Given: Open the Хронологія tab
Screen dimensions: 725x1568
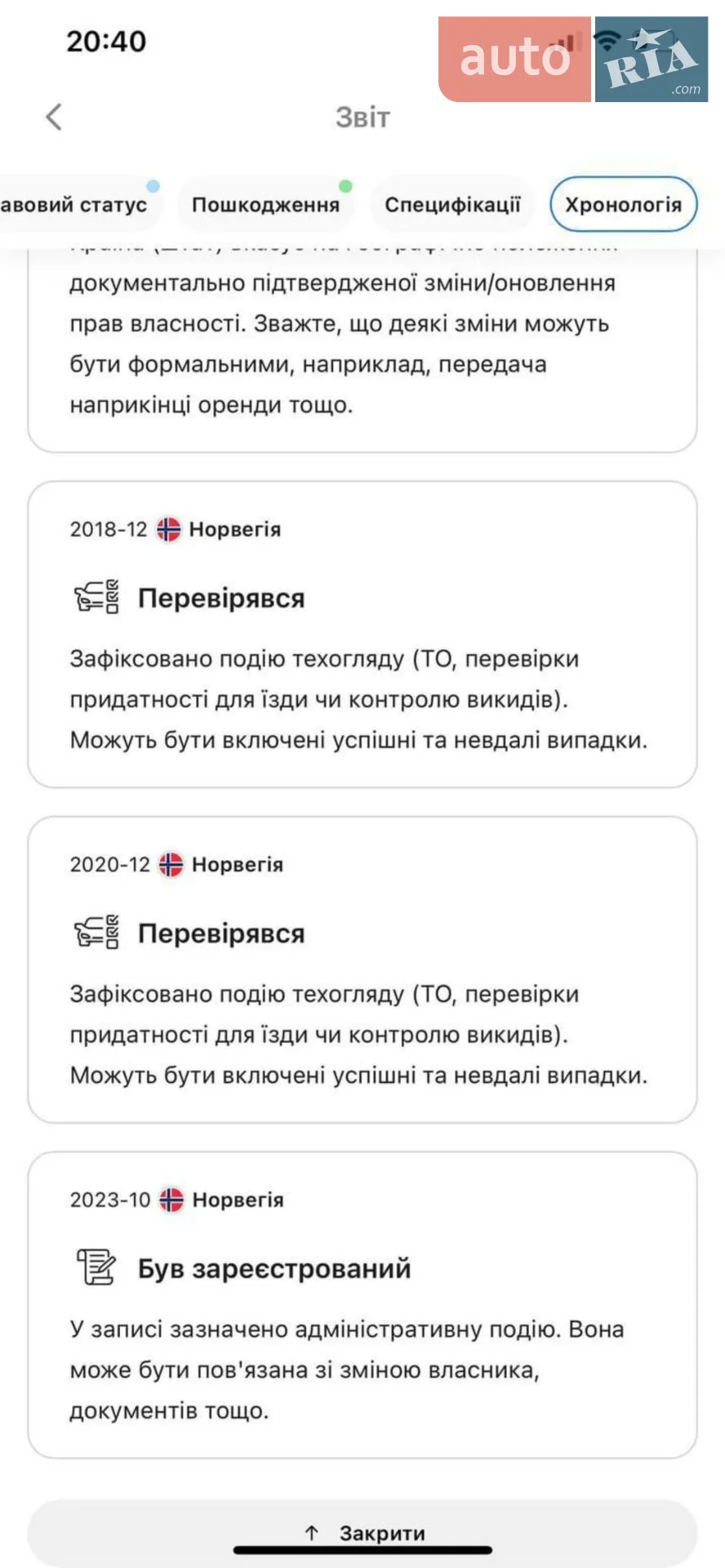Looking at the screenshot, I should [x=624, y=204].
